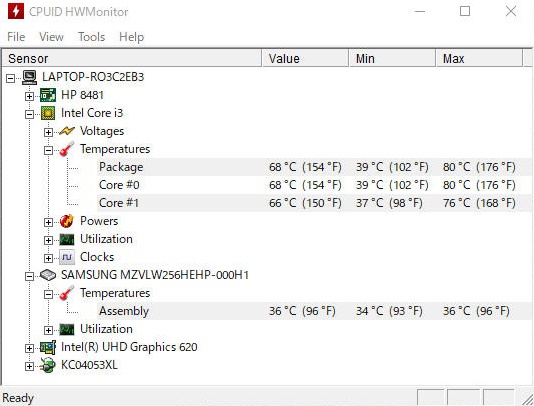This screenshot has height=406, width=534.
Task: Click the KC04053XL battery icon
Action: 48,365
